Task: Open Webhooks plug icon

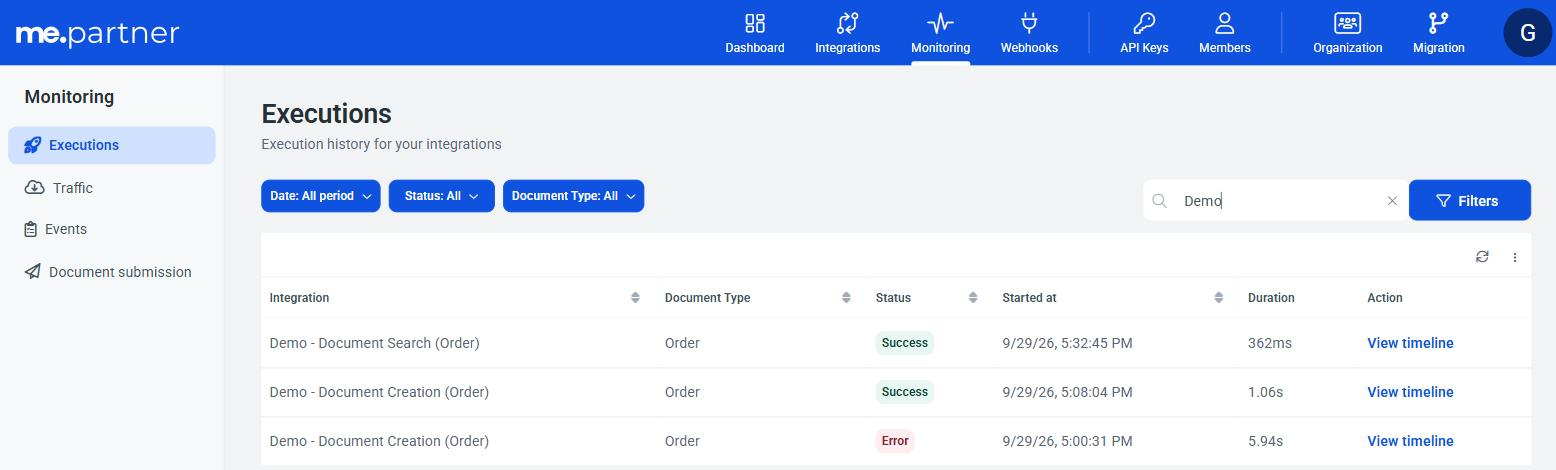Action: click(1029, 23)
